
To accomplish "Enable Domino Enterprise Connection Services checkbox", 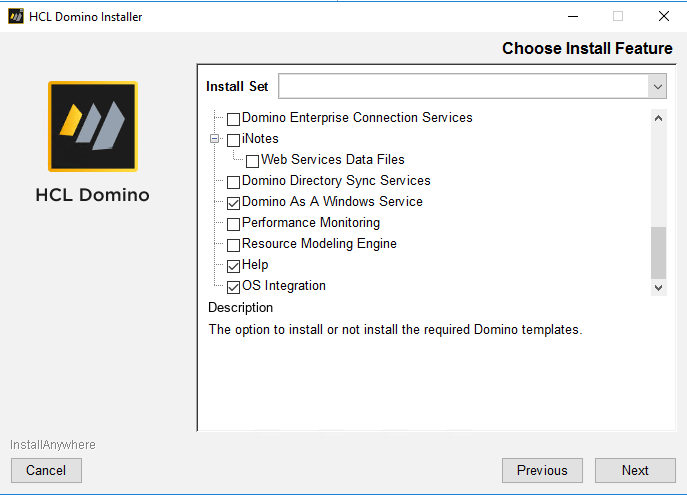I will 233,119.
